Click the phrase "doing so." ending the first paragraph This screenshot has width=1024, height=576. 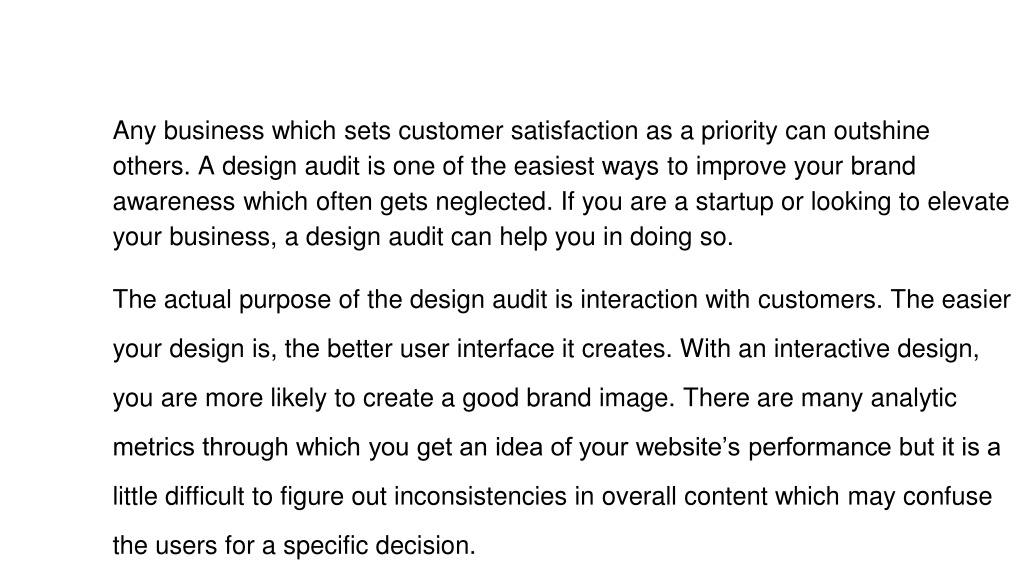coord(681,237)
